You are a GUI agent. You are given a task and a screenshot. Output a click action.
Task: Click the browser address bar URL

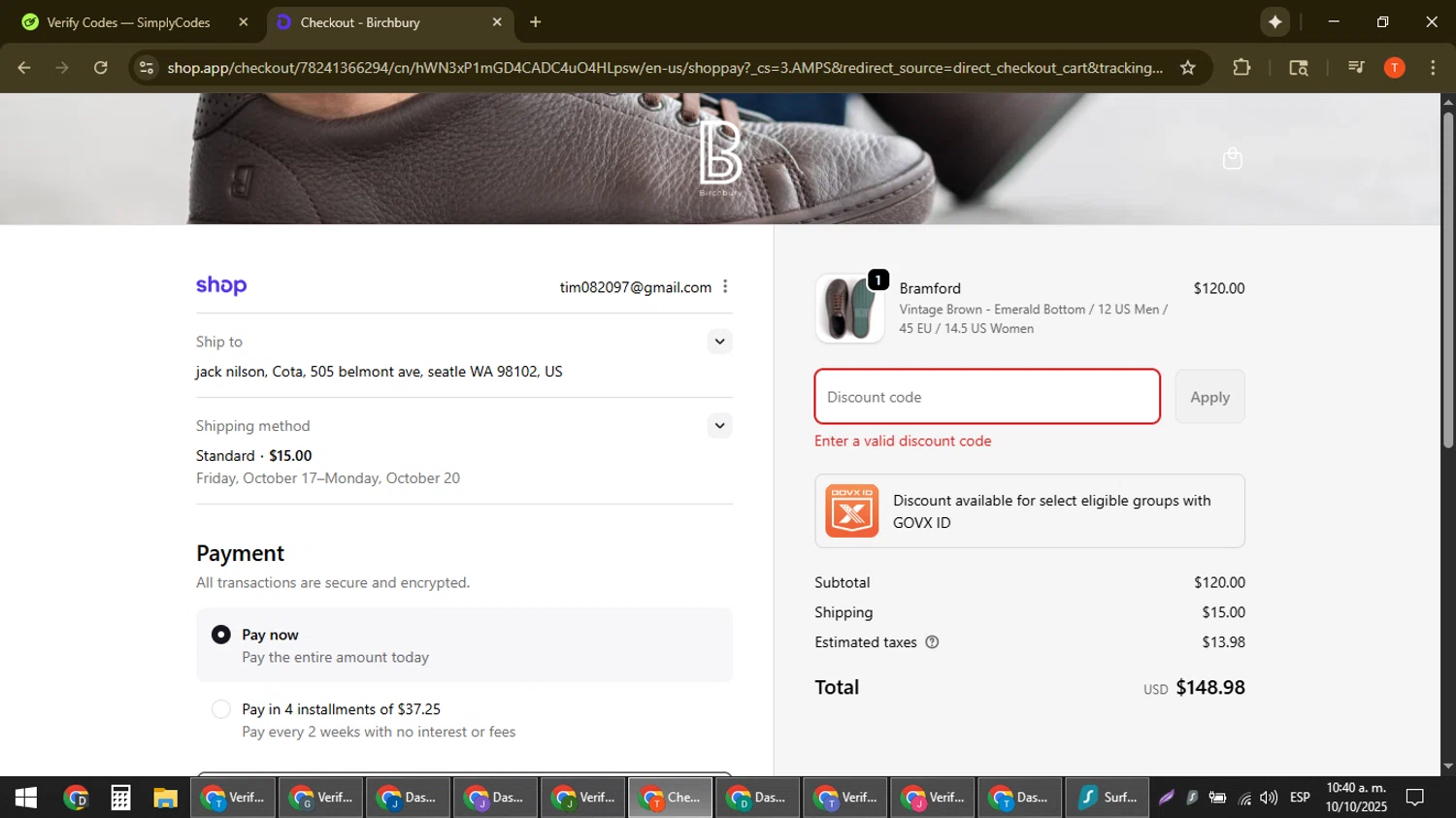coord(665,68)
